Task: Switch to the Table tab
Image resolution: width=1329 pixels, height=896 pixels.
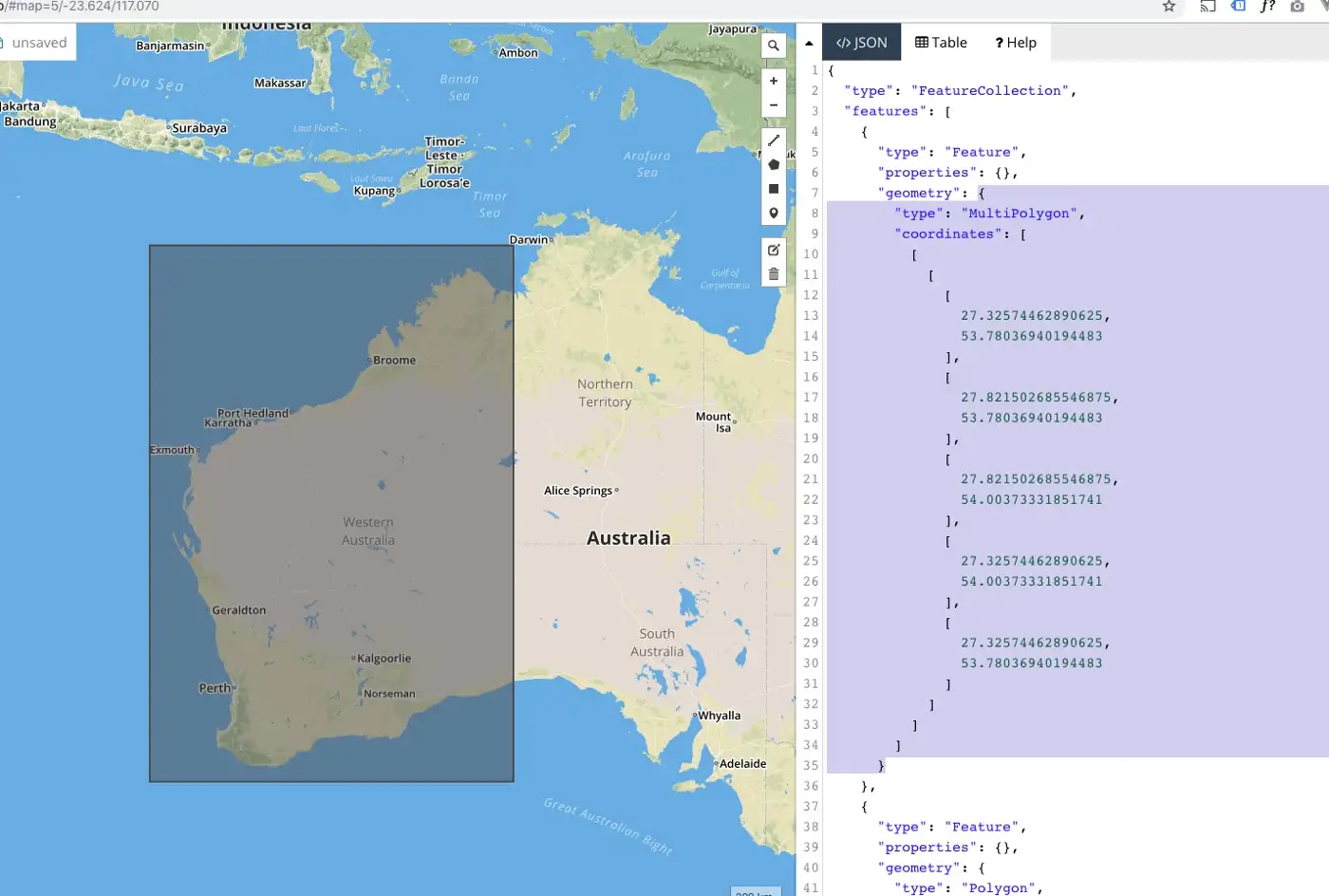Action: pos(941,43)
